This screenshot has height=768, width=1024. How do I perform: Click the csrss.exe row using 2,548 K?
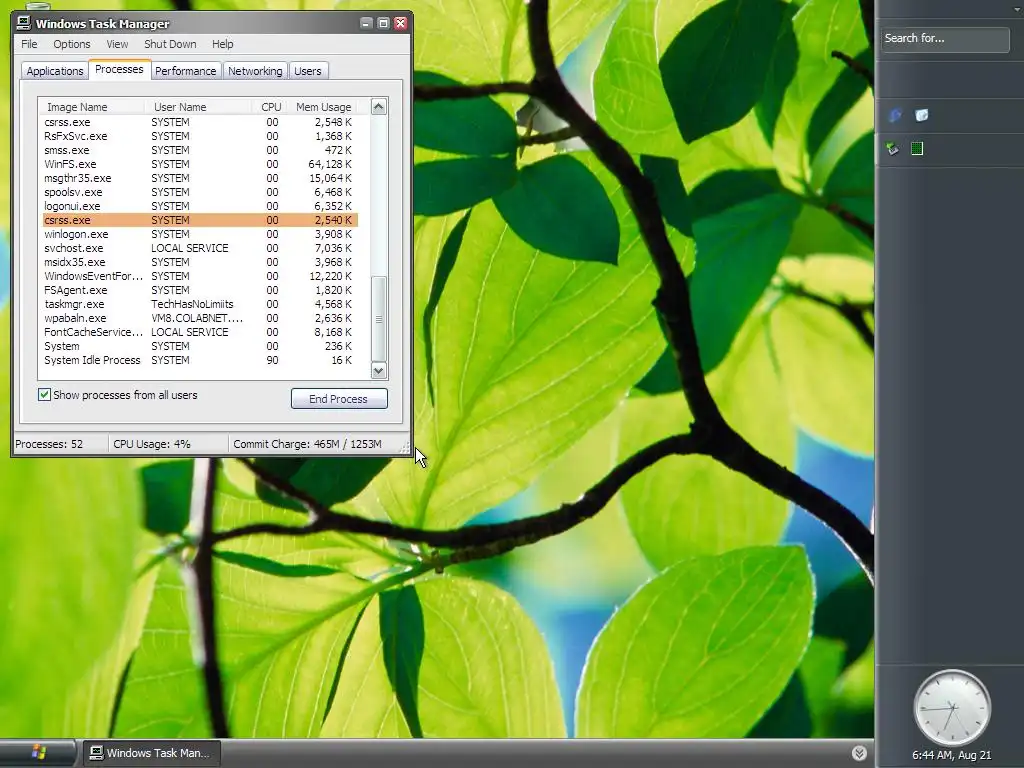pos(200,122)
